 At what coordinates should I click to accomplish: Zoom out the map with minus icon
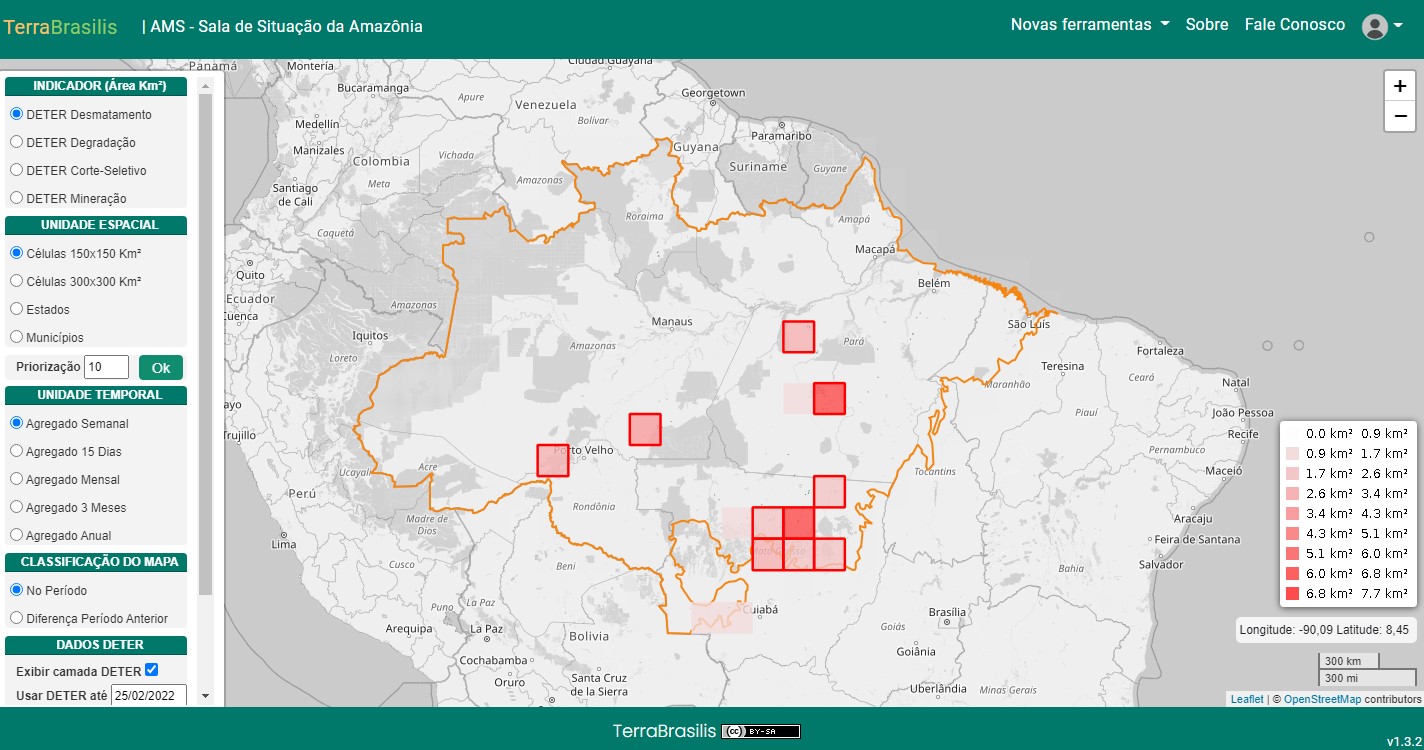click(x=1400, y=117)
